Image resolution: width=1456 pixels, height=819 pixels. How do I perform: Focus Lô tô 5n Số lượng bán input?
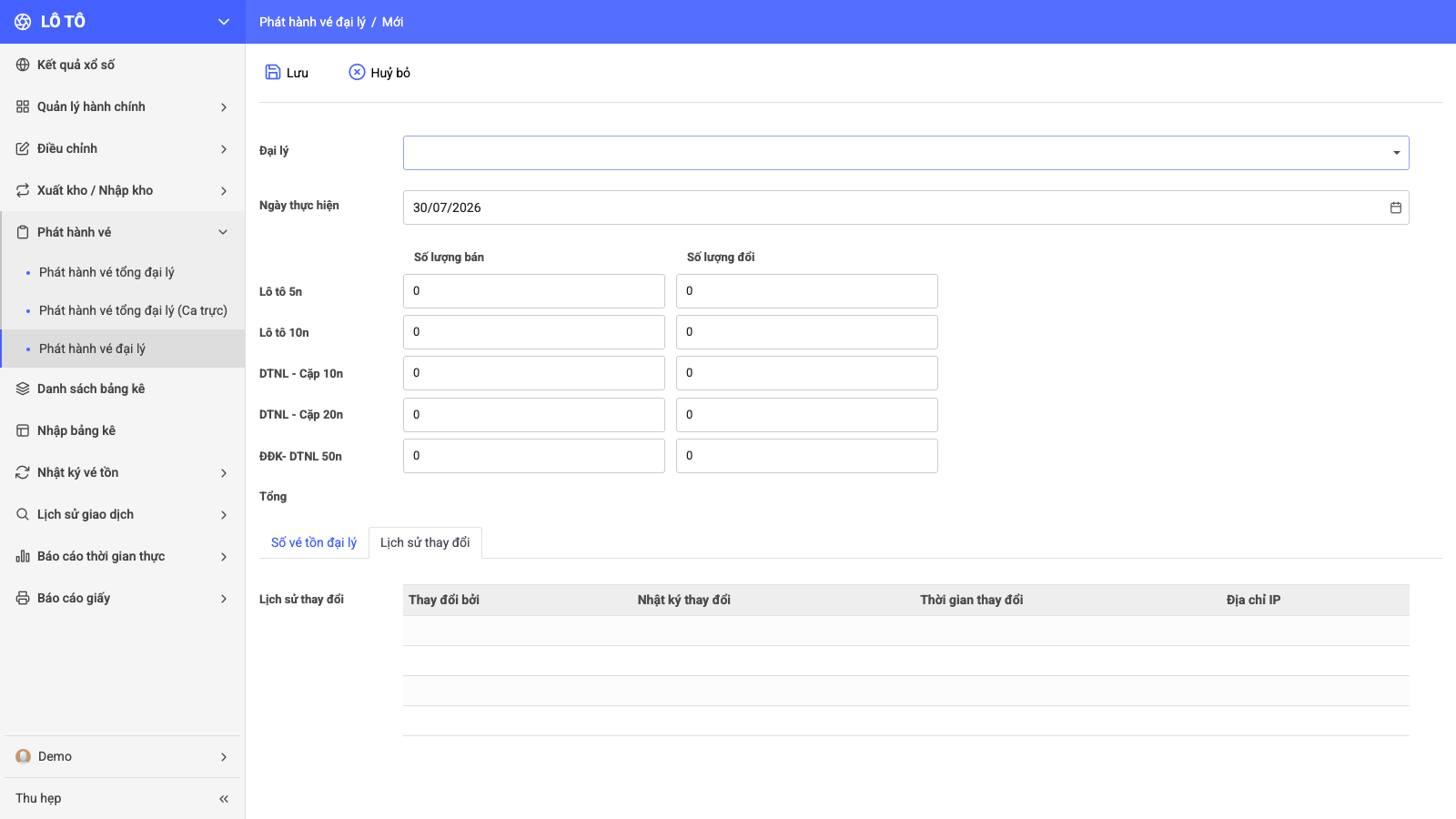(534, 291)
